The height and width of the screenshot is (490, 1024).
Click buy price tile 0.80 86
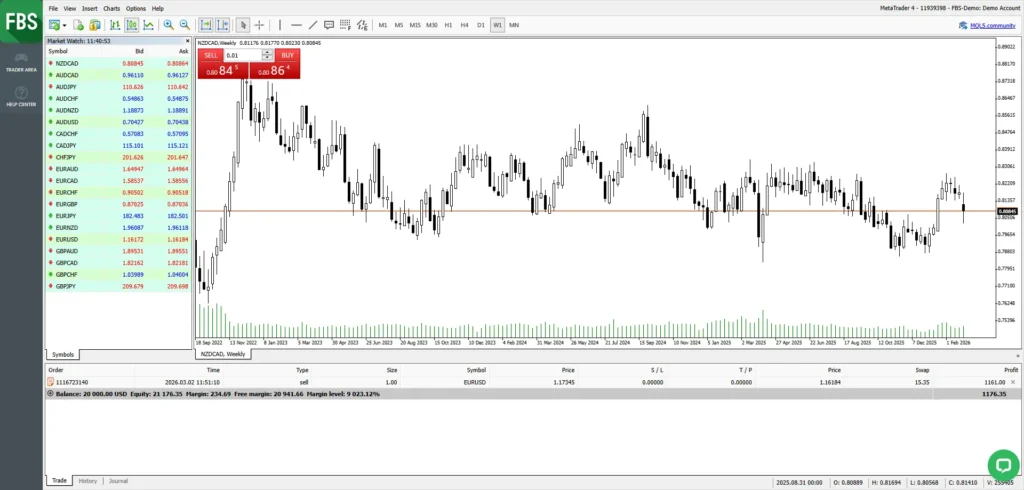coord(274,71)
